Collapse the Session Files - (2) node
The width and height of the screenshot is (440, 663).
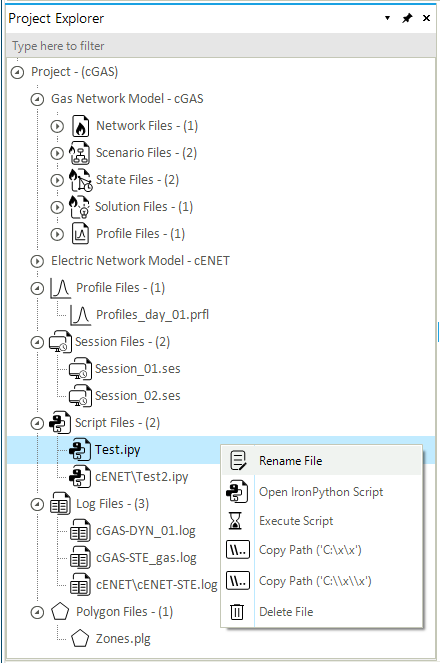[37, 342]
